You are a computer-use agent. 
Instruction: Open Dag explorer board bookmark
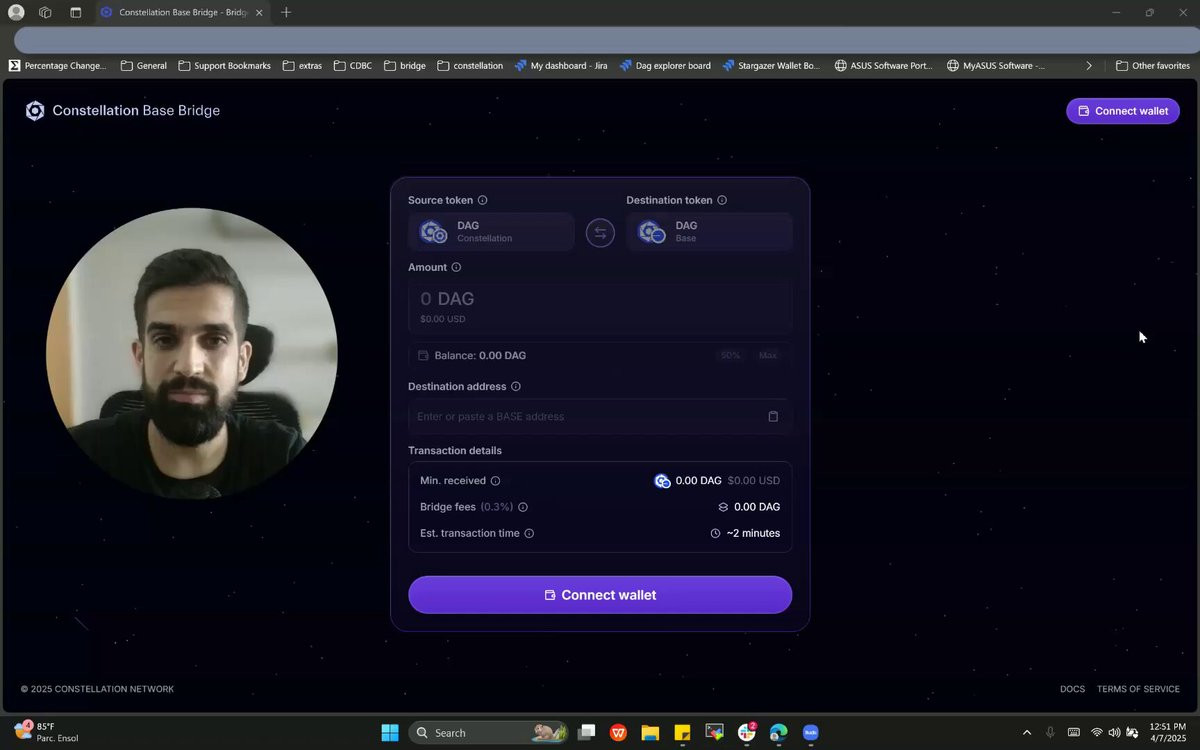[x=665, y=65]
